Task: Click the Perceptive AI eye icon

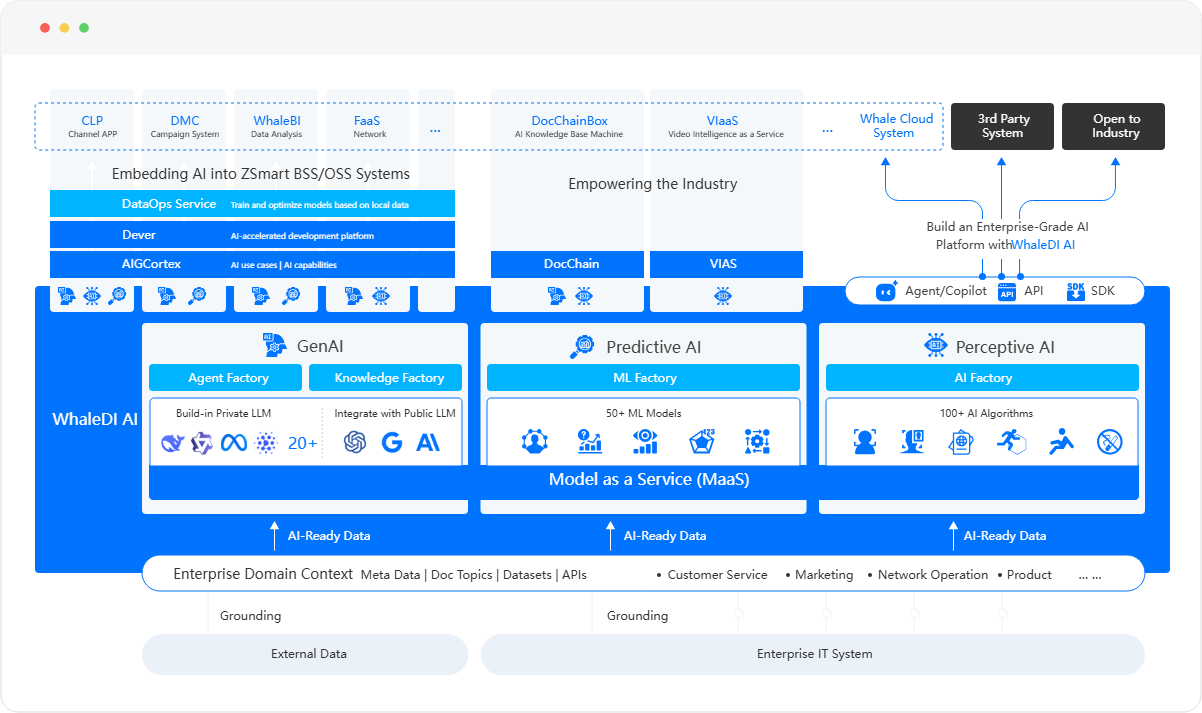Action: (936, 346)
